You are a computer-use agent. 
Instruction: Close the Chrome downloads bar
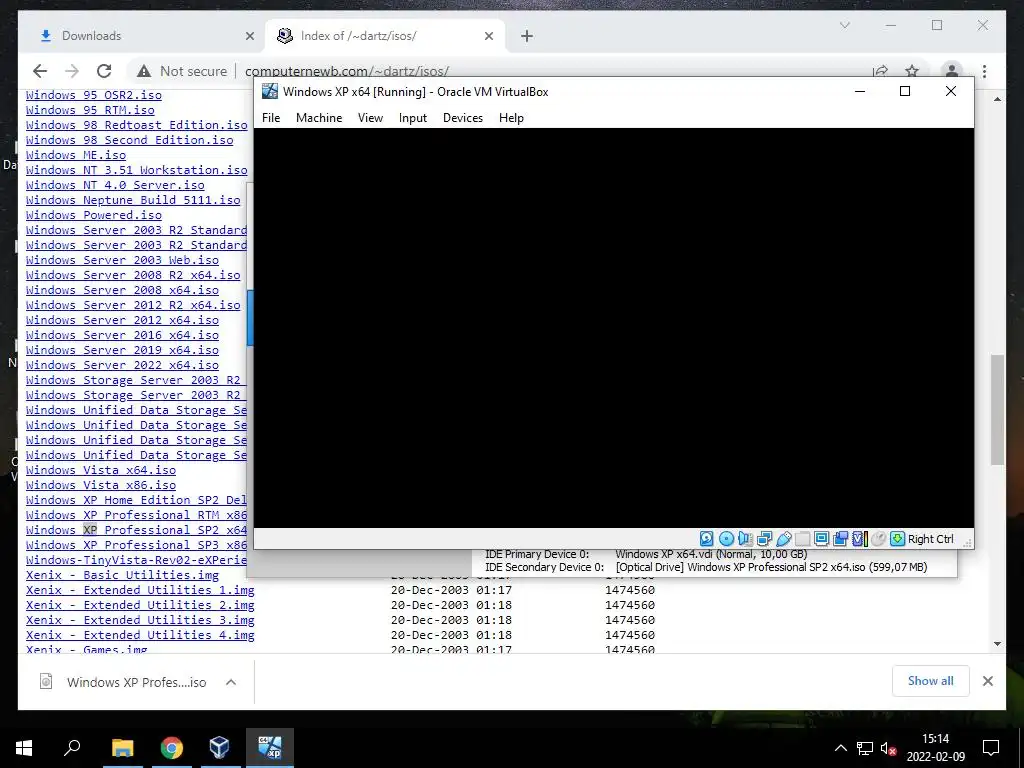[x=987, y=681]
